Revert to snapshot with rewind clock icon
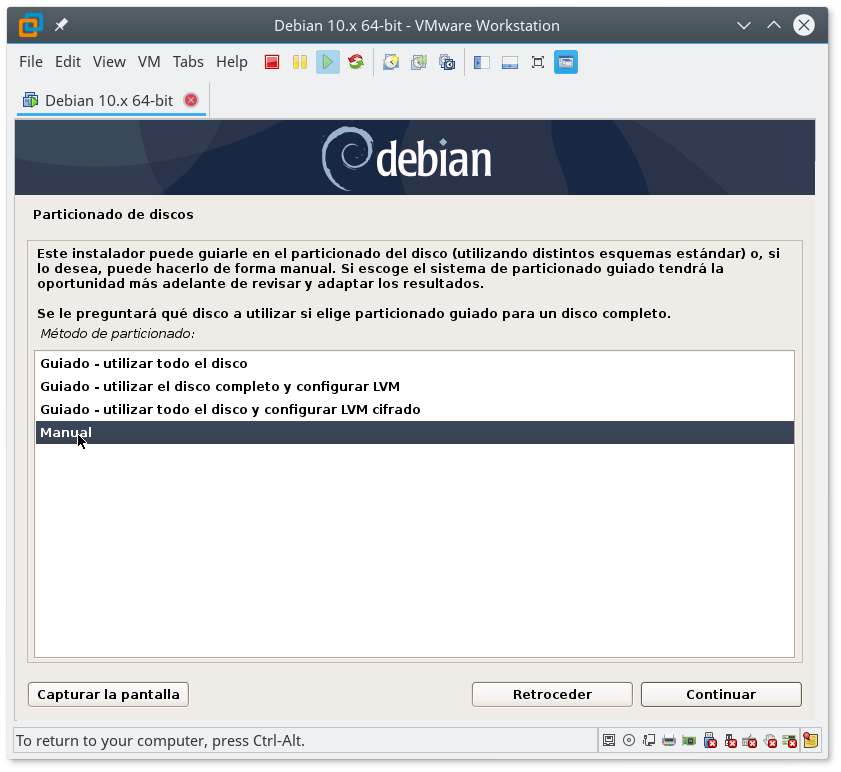Viewport: 841px width, 772px height. [419, 62]
